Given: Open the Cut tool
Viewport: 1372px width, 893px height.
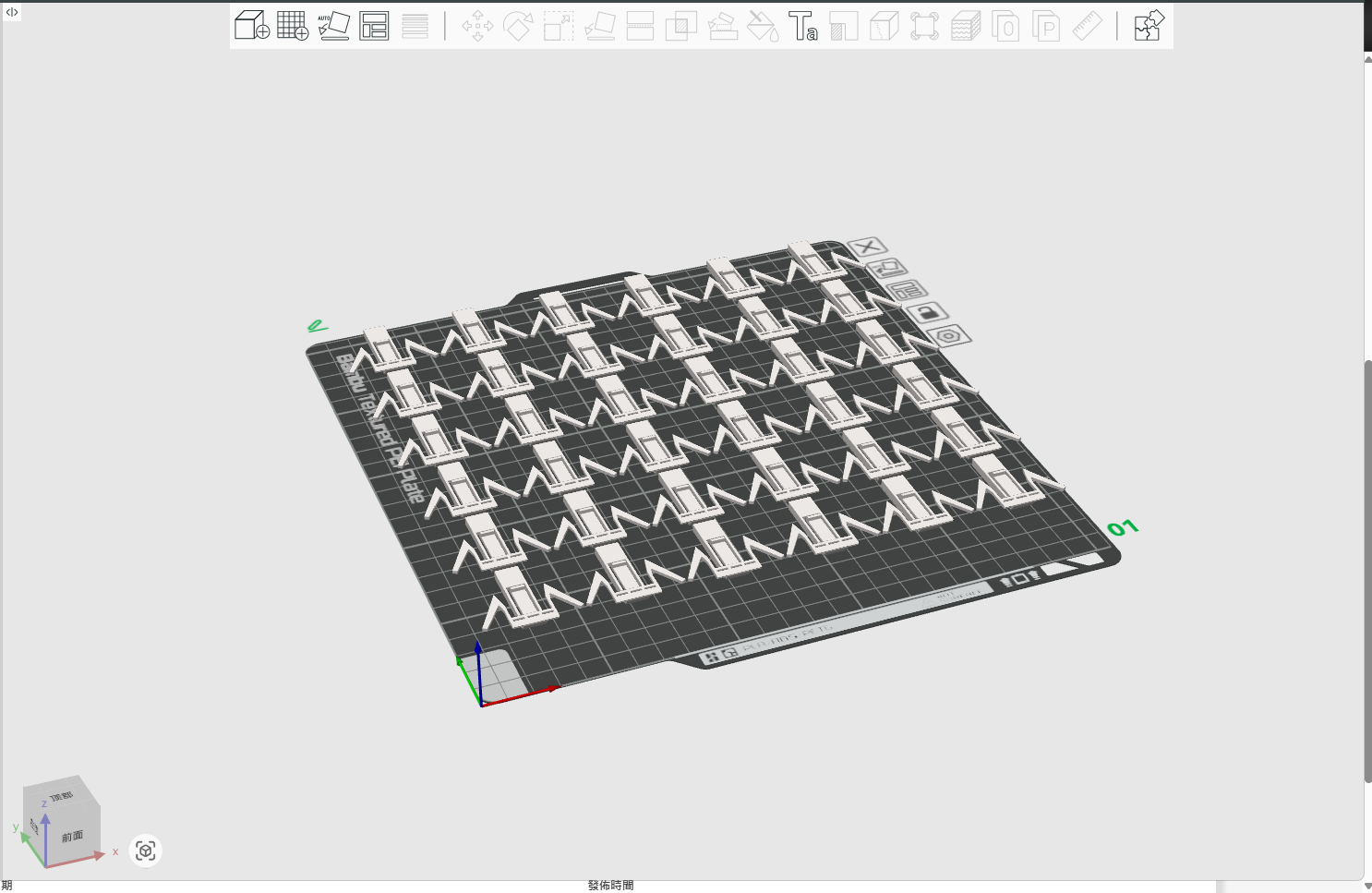Looking at the screenshot, I should pos(640,26).
